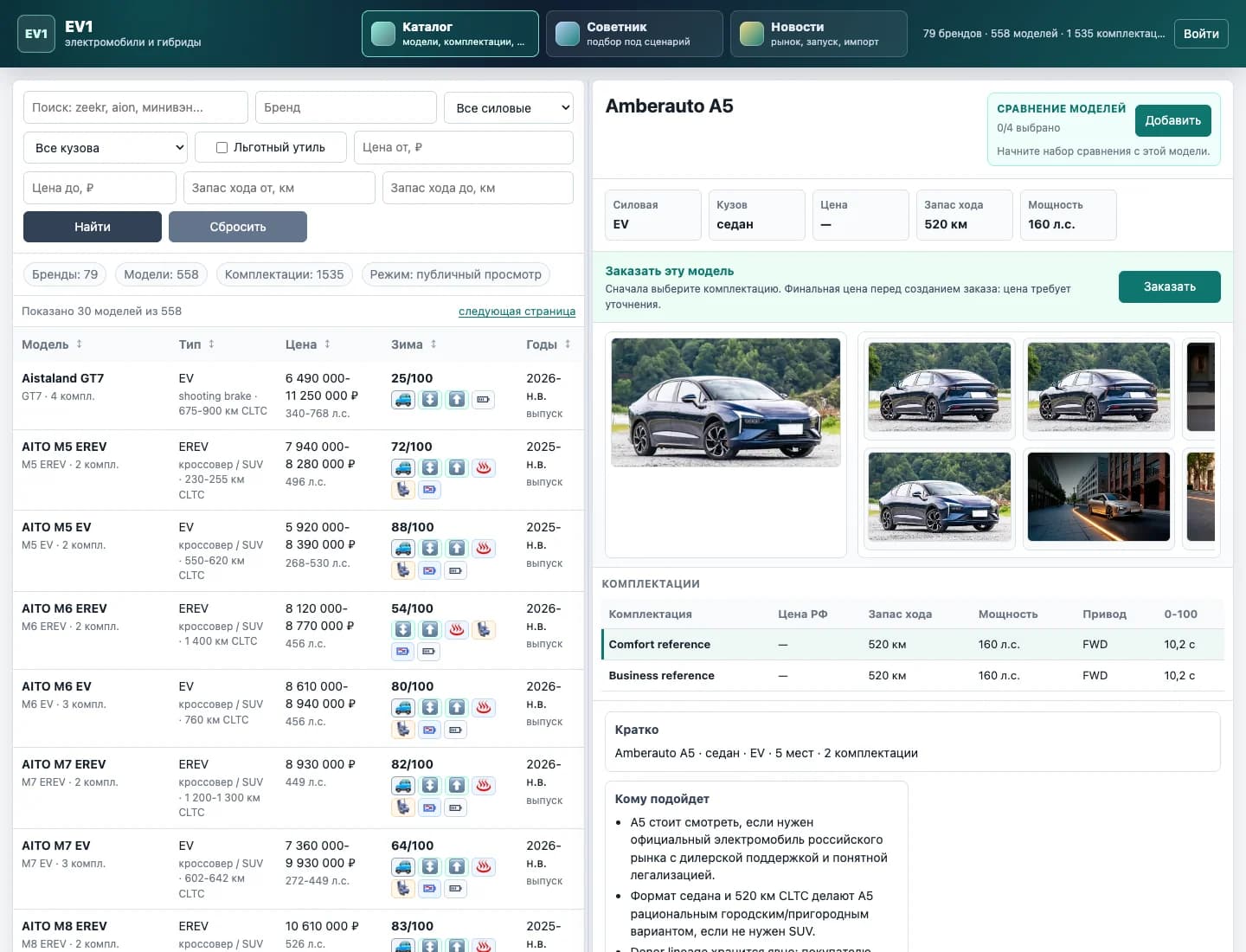The image size is (1246, 952).
Task: Focus the Бренд input field
Action: (346, 107)
